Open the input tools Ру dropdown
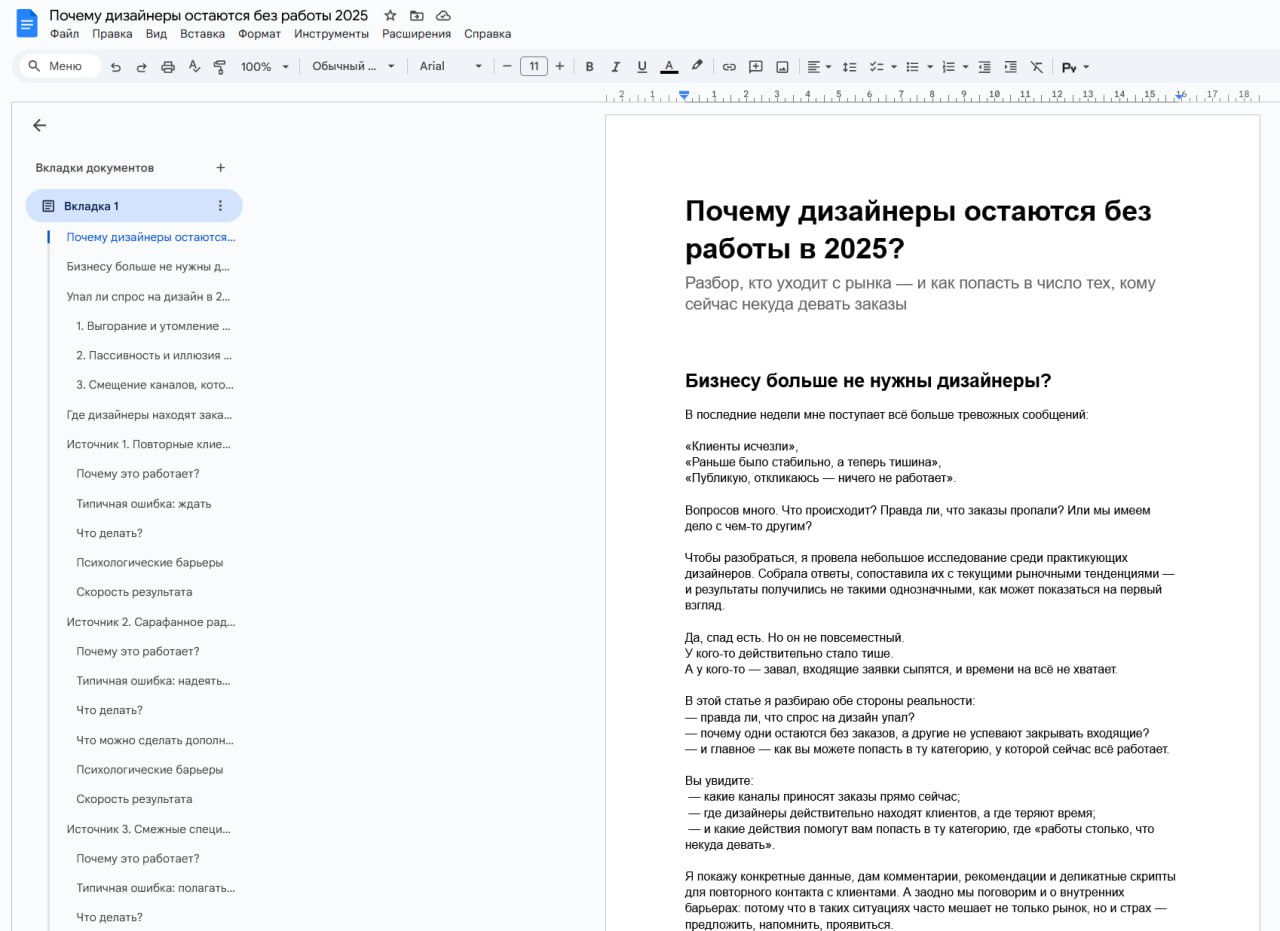 (1075, 67)
